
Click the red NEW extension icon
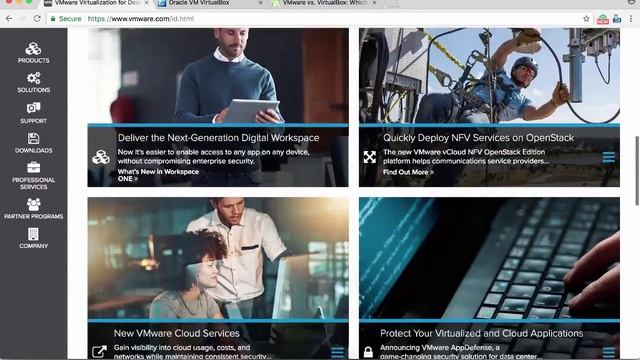pyautogui.click(x=602, y=19)
